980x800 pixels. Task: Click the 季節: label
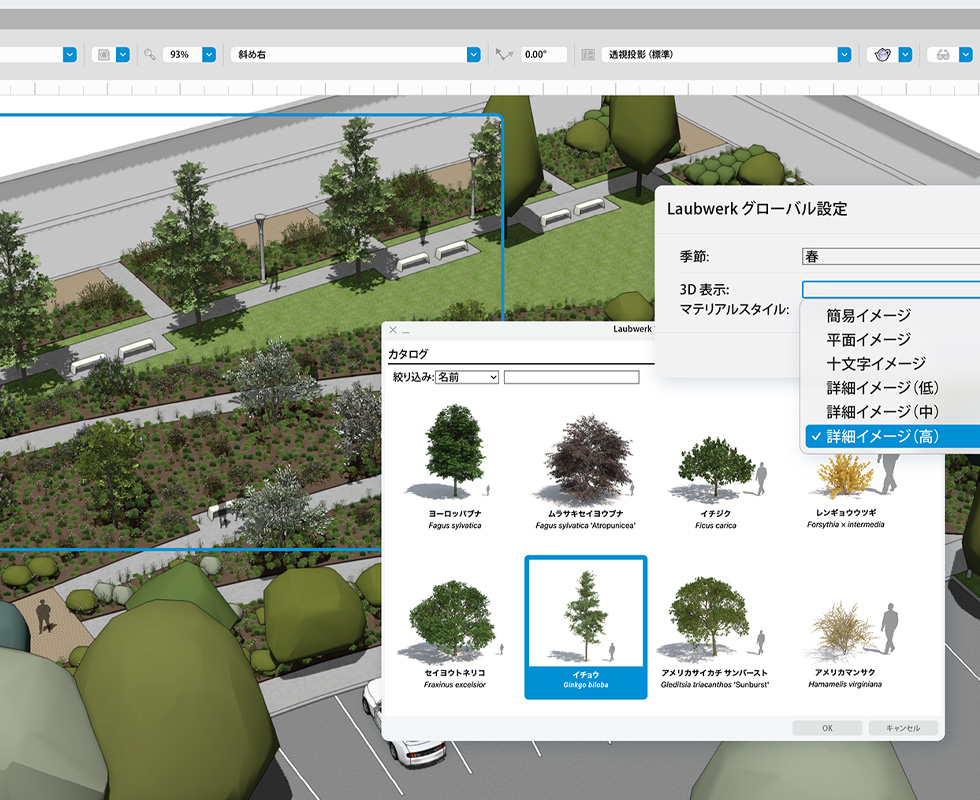pyautogui.click(x=694, y=256)
